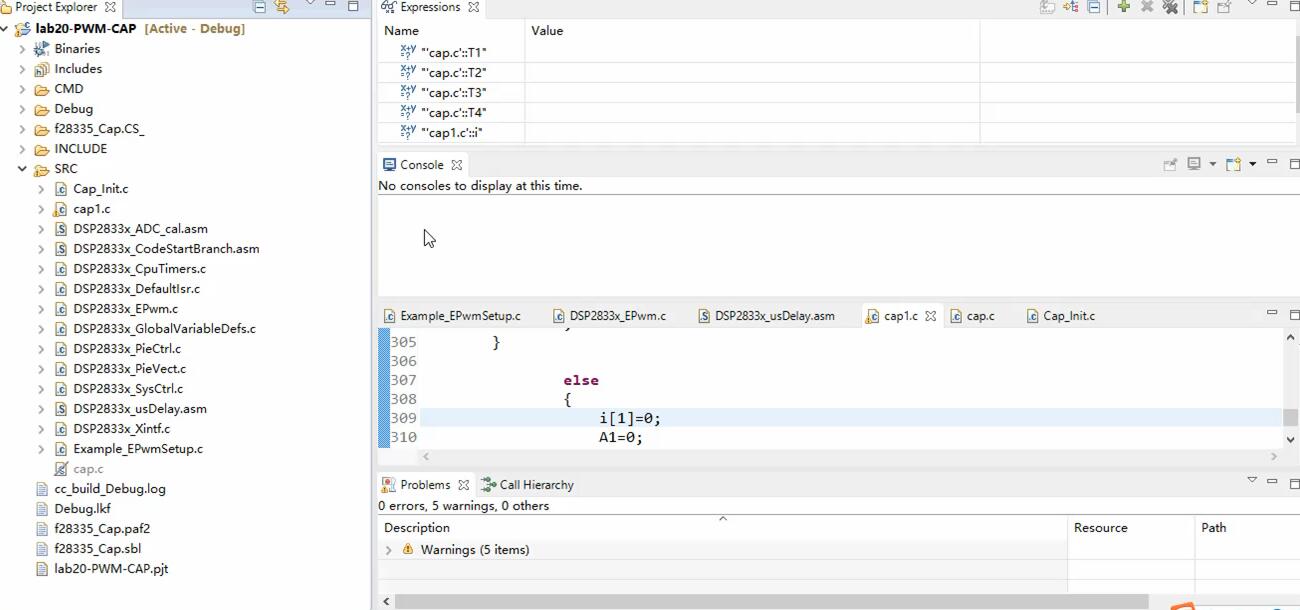
Task: Collapse all in Project Explorer toolbar
Action: click(260, 7)
